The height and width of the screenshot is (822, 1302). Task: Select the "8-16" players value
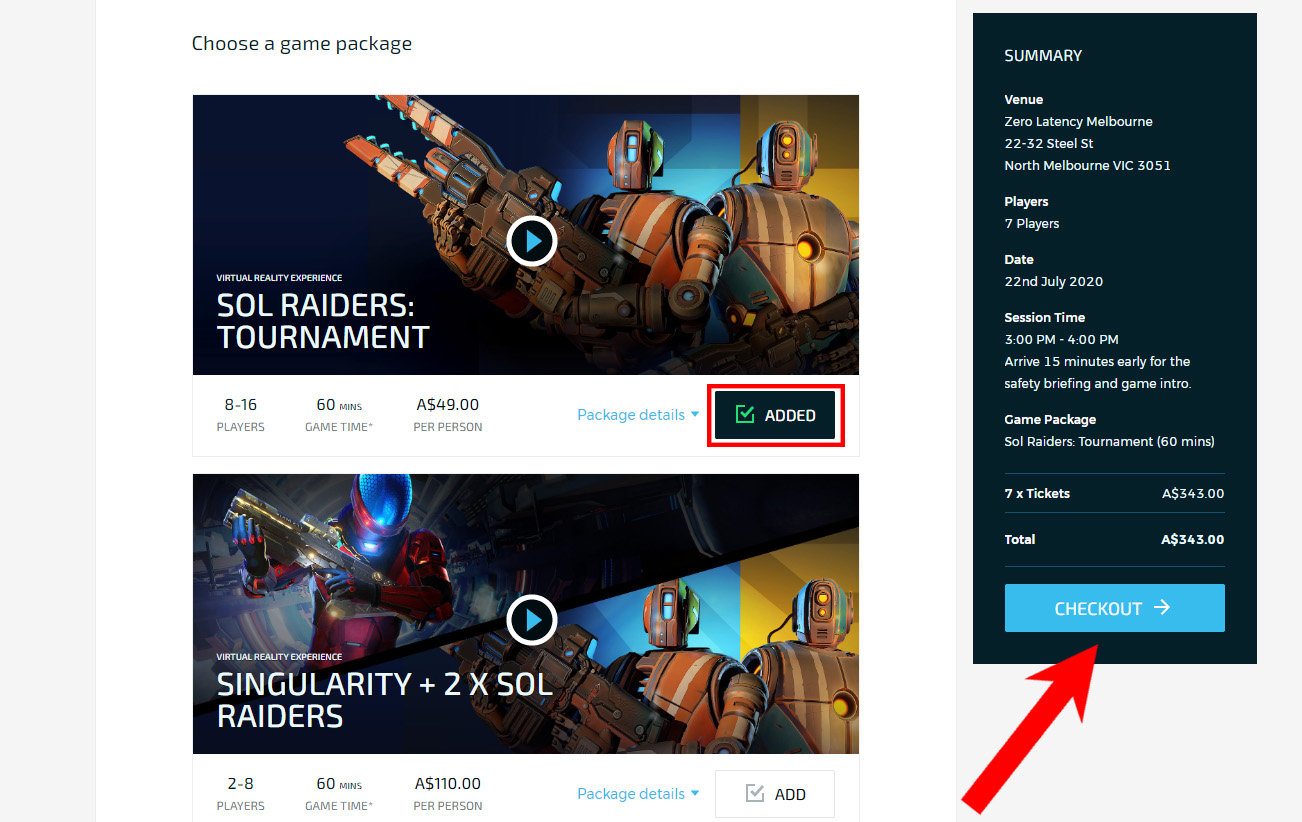[x=241, y=405]
